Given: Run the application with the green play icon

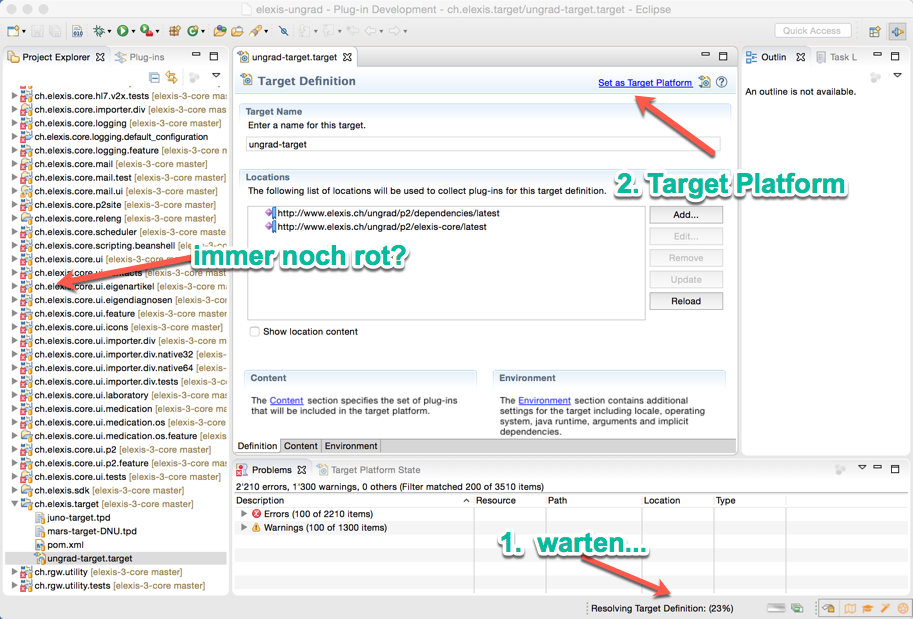Looking at the screenshot, I should point(122,31).
